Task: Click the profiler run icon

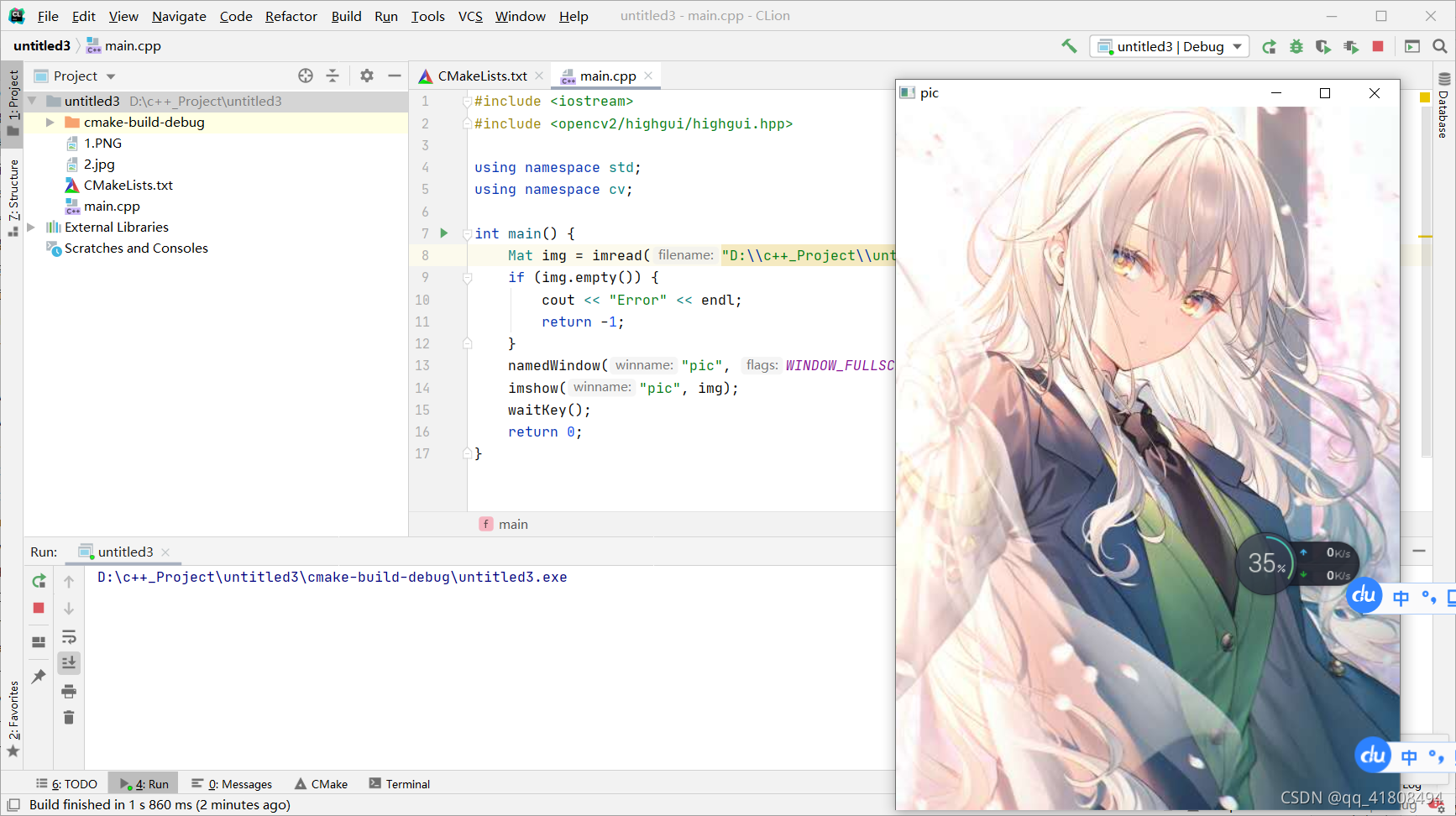Action: 1350,47
